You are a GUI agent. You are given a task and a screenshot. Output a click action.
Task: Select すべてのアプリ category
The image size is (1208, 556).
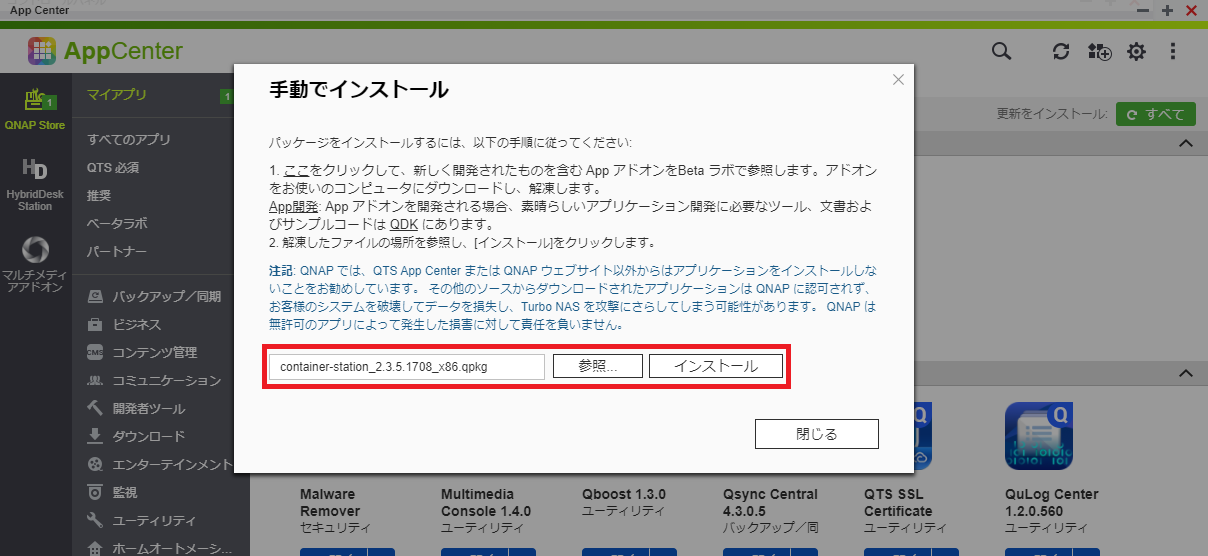point(129,139)
